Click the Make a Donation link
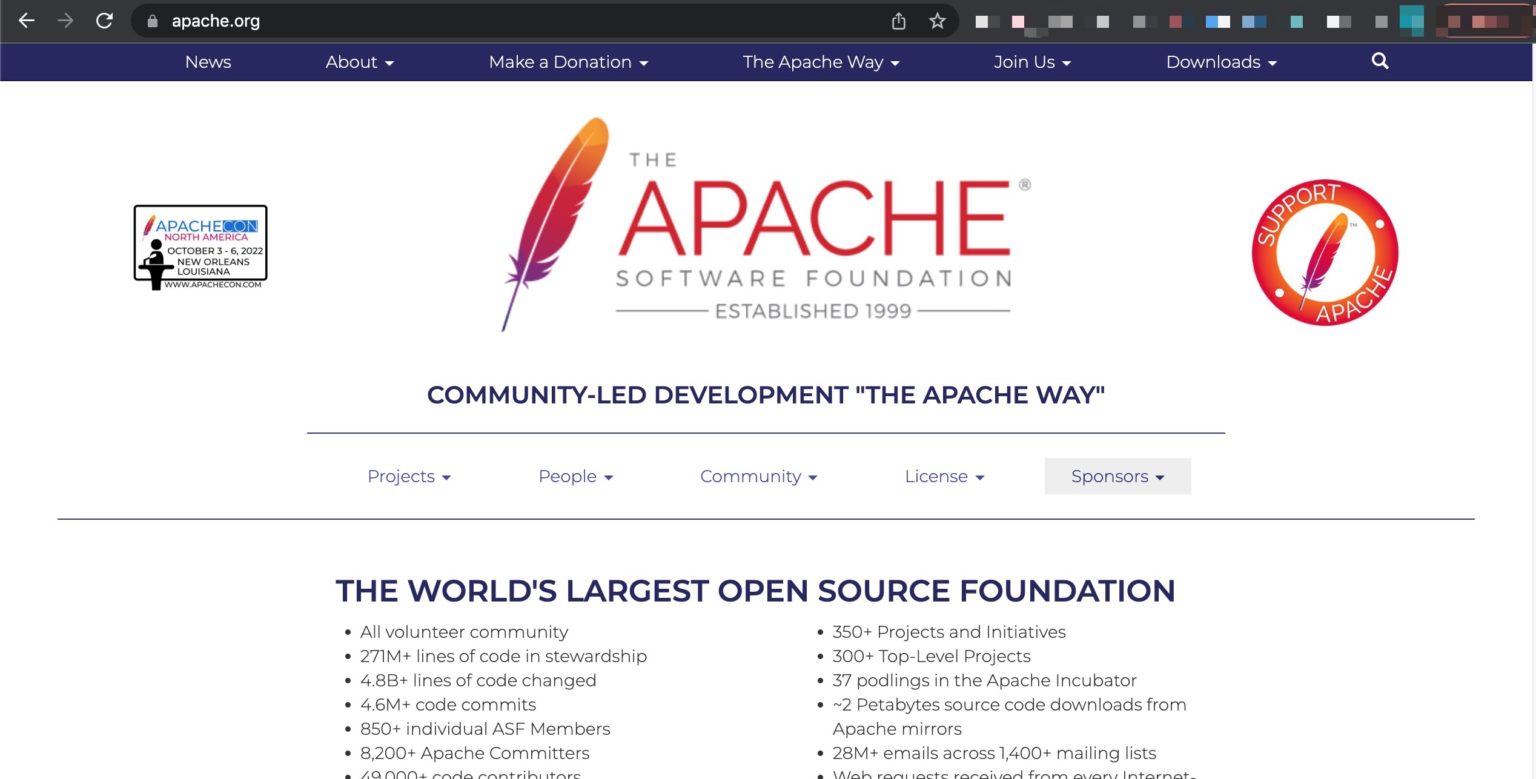This screenshot has width=1536, height=779. 567,62
